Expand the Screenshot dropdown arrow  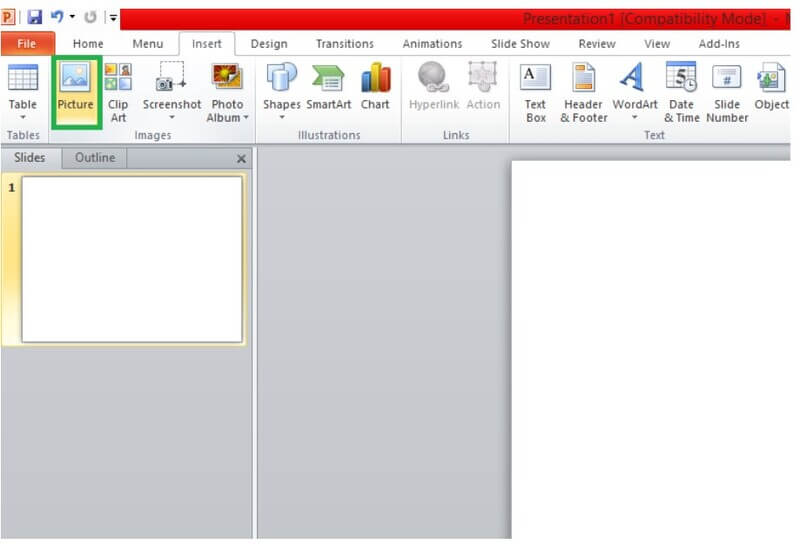pos(172,117)
